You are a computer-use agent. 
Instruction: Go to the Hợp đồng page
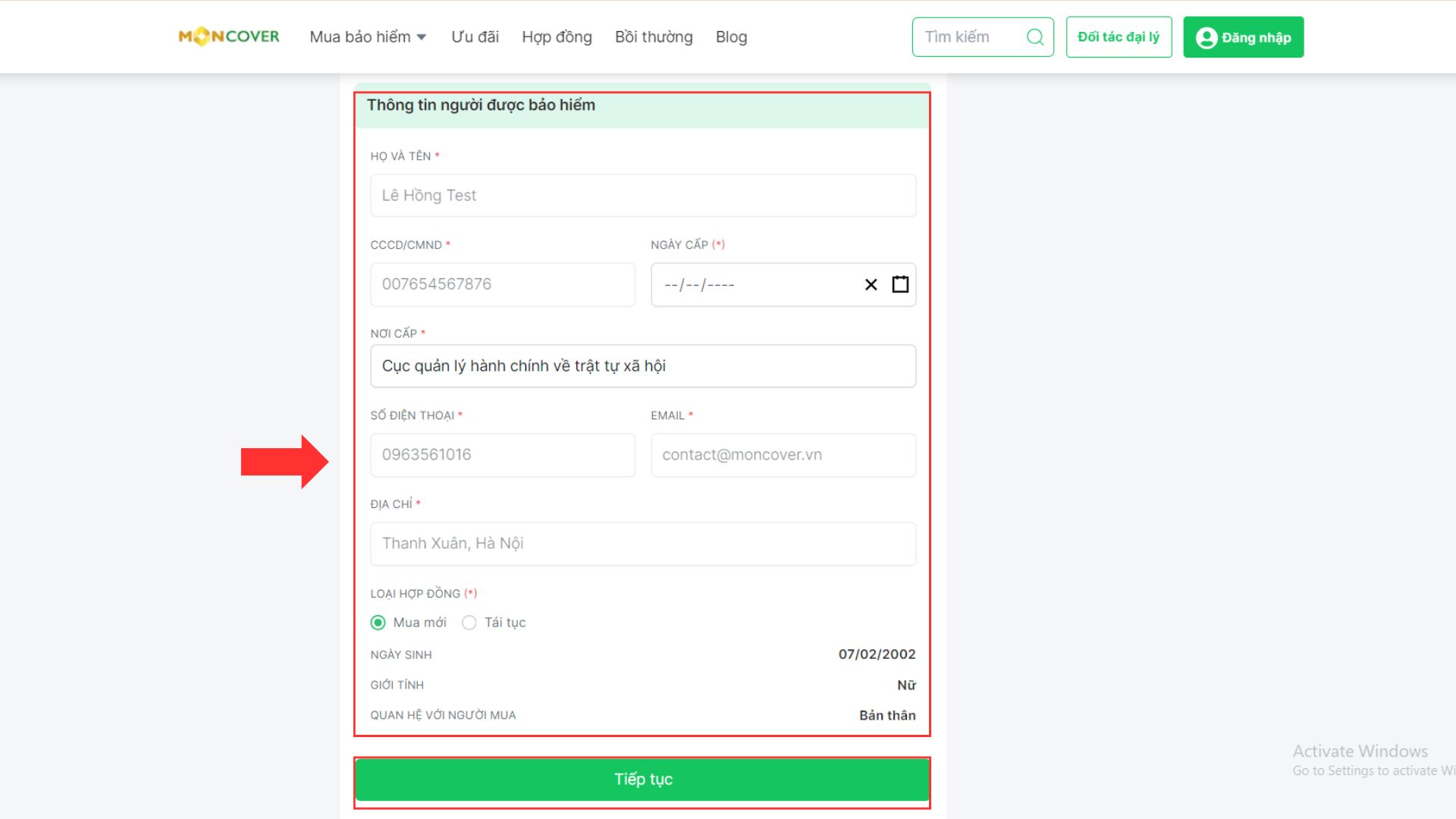pyautogui.click(x=557, y=37)
